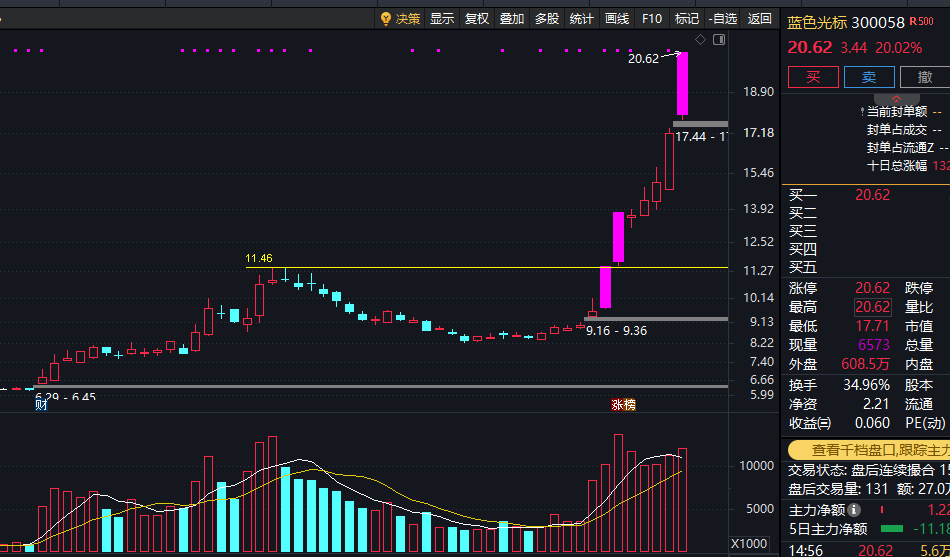
Task: Select the 画线 drawing tools item
Action: 617,19
